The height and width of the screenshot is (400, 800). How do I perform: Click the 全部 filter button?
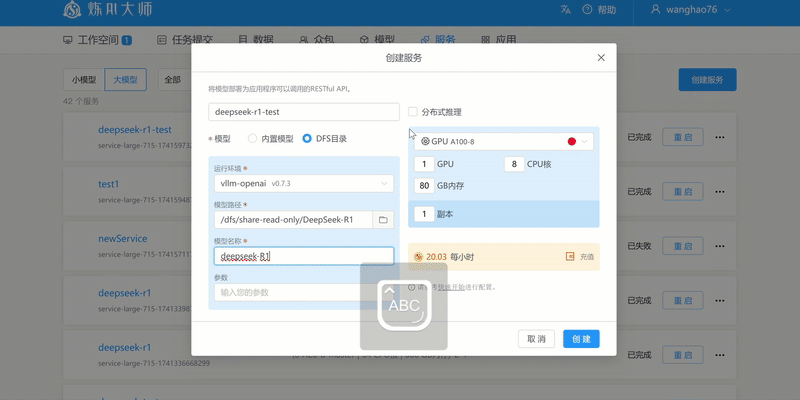tap(173, 80)
